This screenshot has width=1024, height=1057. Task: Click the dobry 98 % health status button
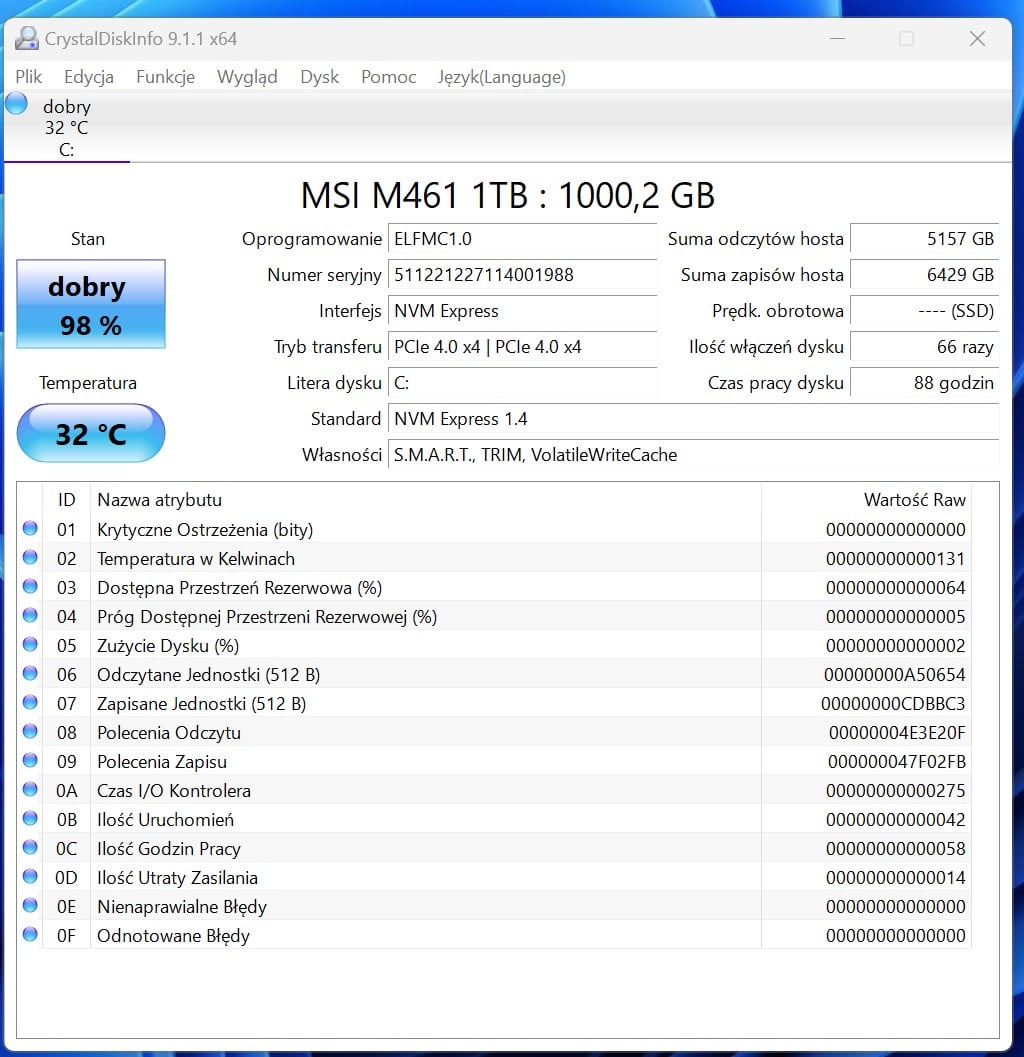91,304
